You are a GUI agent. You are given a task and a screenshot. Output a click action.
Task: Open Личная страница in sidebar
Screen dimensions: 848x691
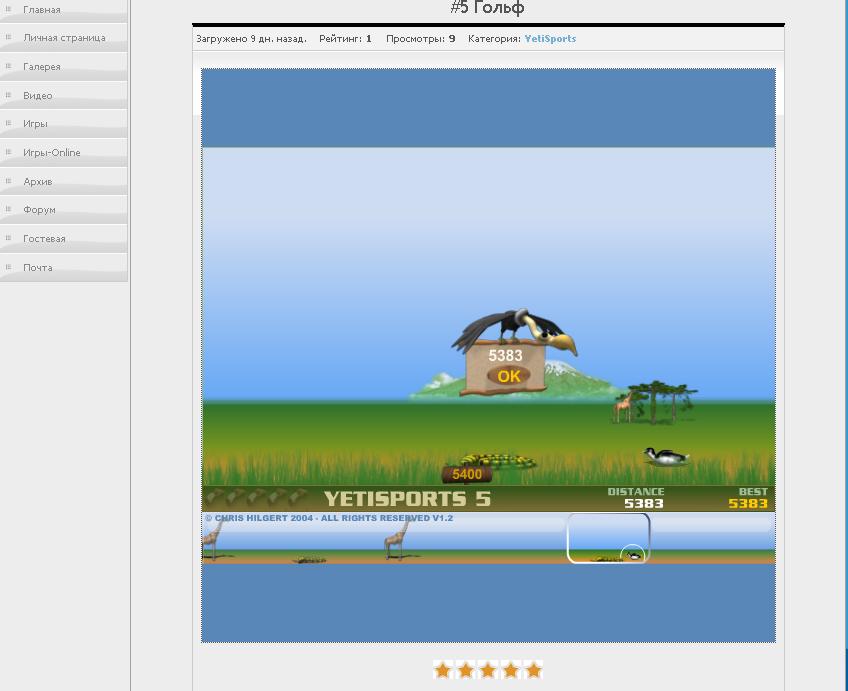click(64, 38)
